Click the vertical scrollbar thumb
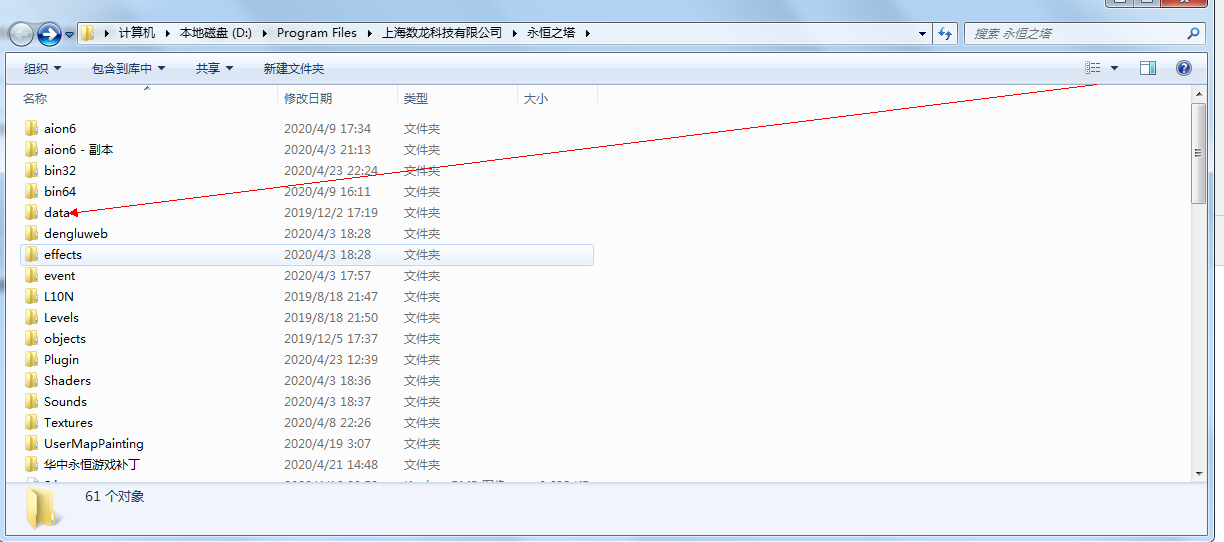 [1199, 153]
